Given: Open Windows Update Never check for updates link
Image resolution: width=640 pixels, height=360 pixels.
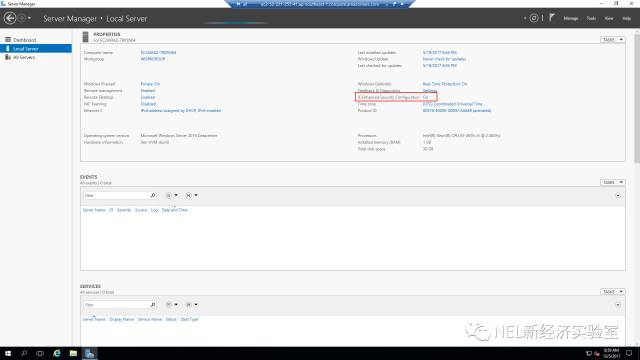Looking at the screenshot, I should (x=444, y=59).
